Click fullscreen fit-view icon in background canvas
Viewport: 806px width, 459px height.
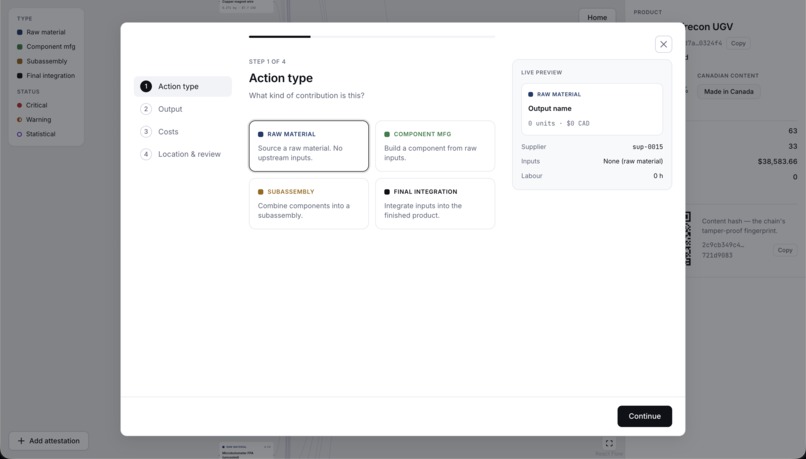point(609,443)
